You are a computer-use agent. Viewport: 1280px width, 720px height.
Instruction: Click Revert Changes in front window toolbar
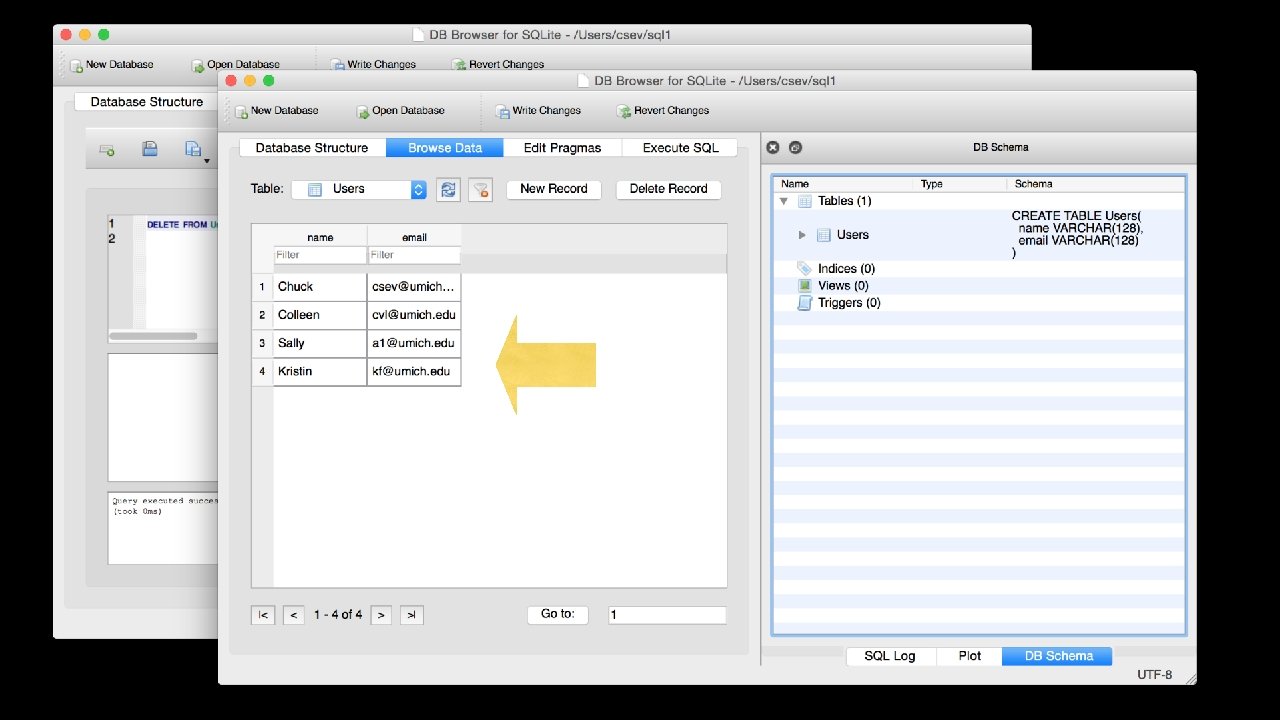[x=663, y=111]
